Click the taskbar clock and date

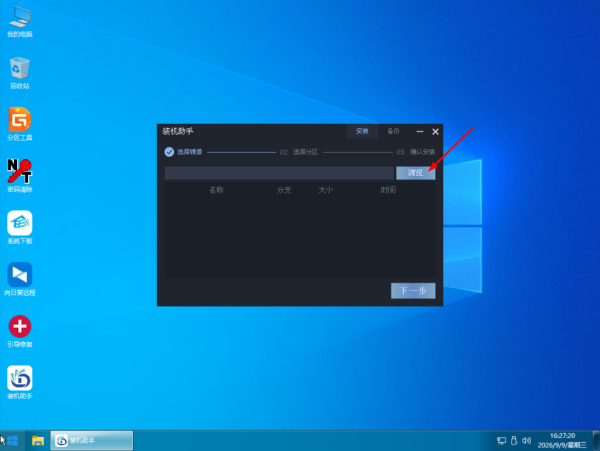[x=562, y=441]
